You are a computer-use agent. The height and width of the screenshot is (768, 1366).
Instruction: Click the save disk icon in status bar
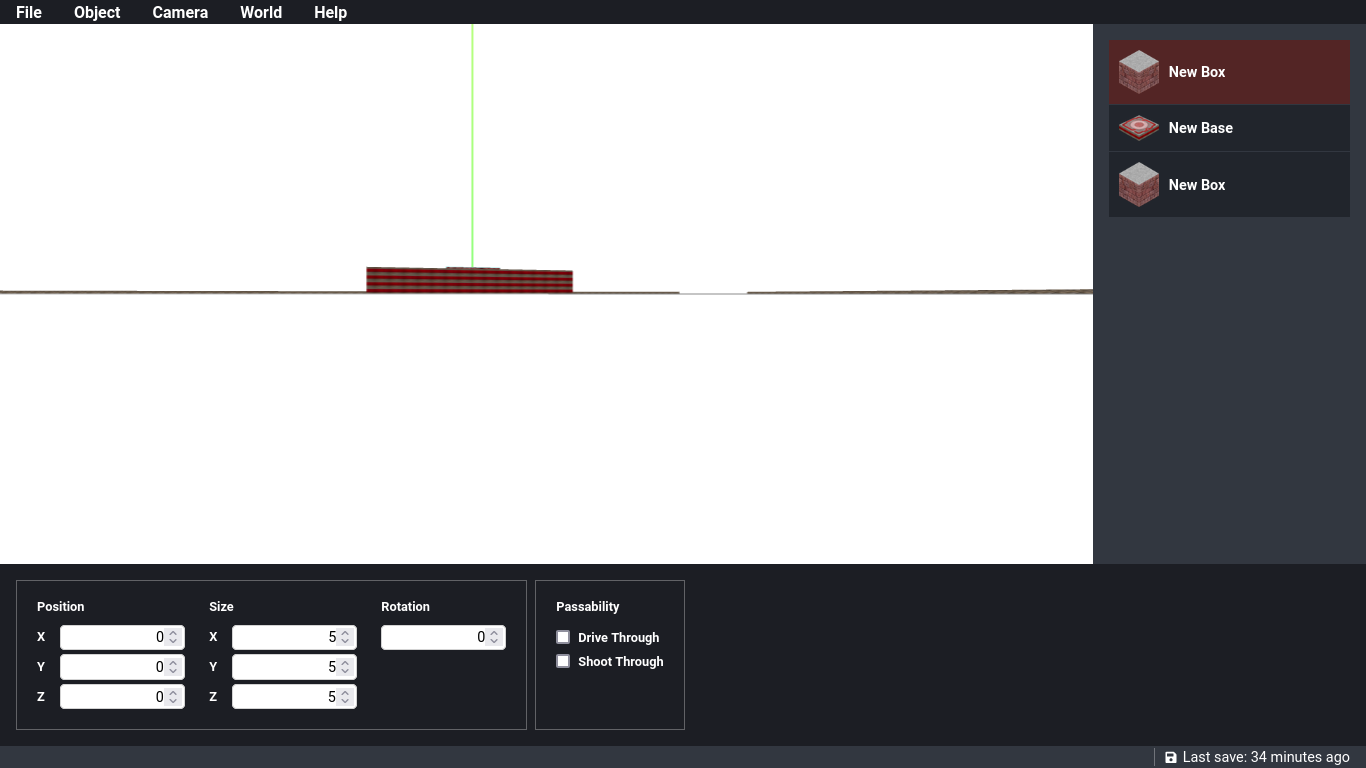click(x=1170, y=757)
